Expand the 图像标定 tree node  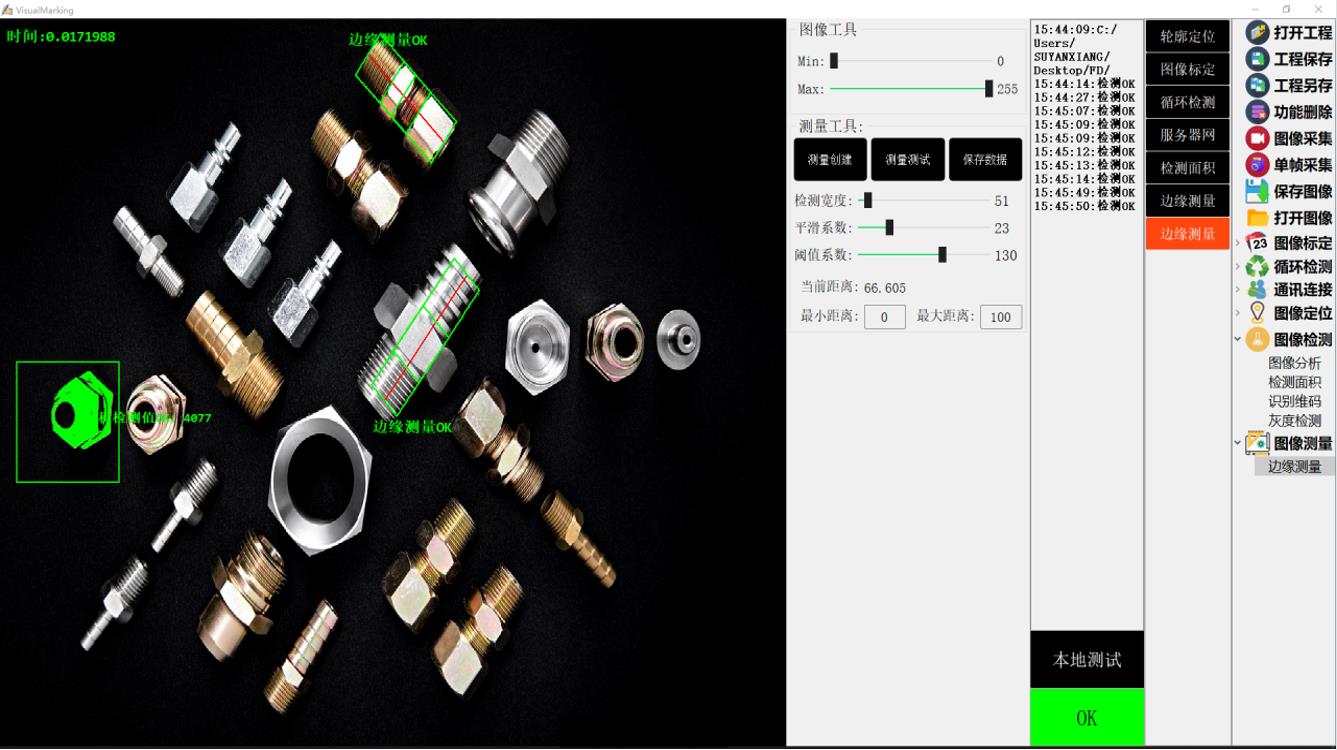1238,243
